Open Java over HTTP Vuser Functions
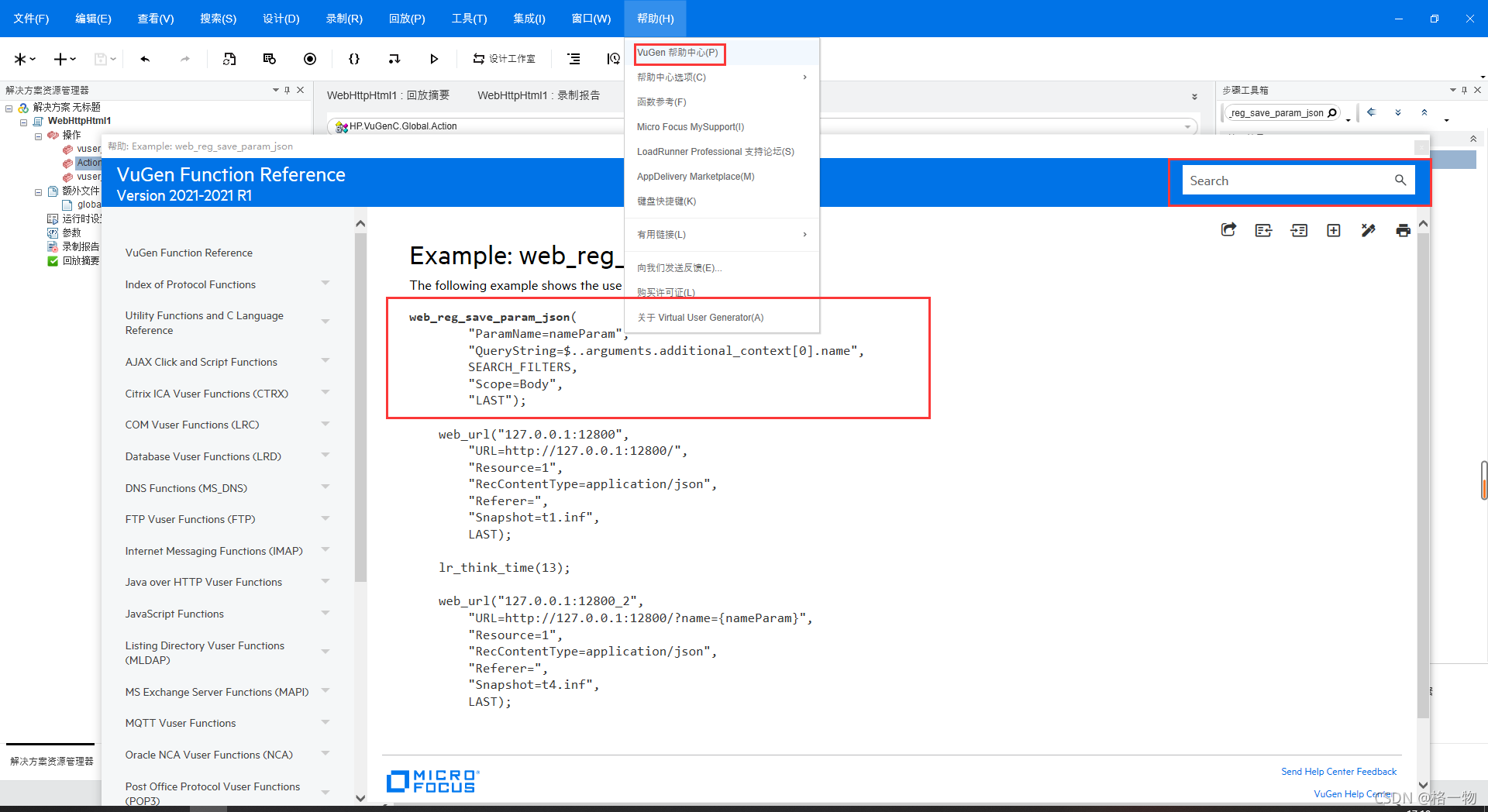The image size is (1488, 812). click(x=203, y=582)
